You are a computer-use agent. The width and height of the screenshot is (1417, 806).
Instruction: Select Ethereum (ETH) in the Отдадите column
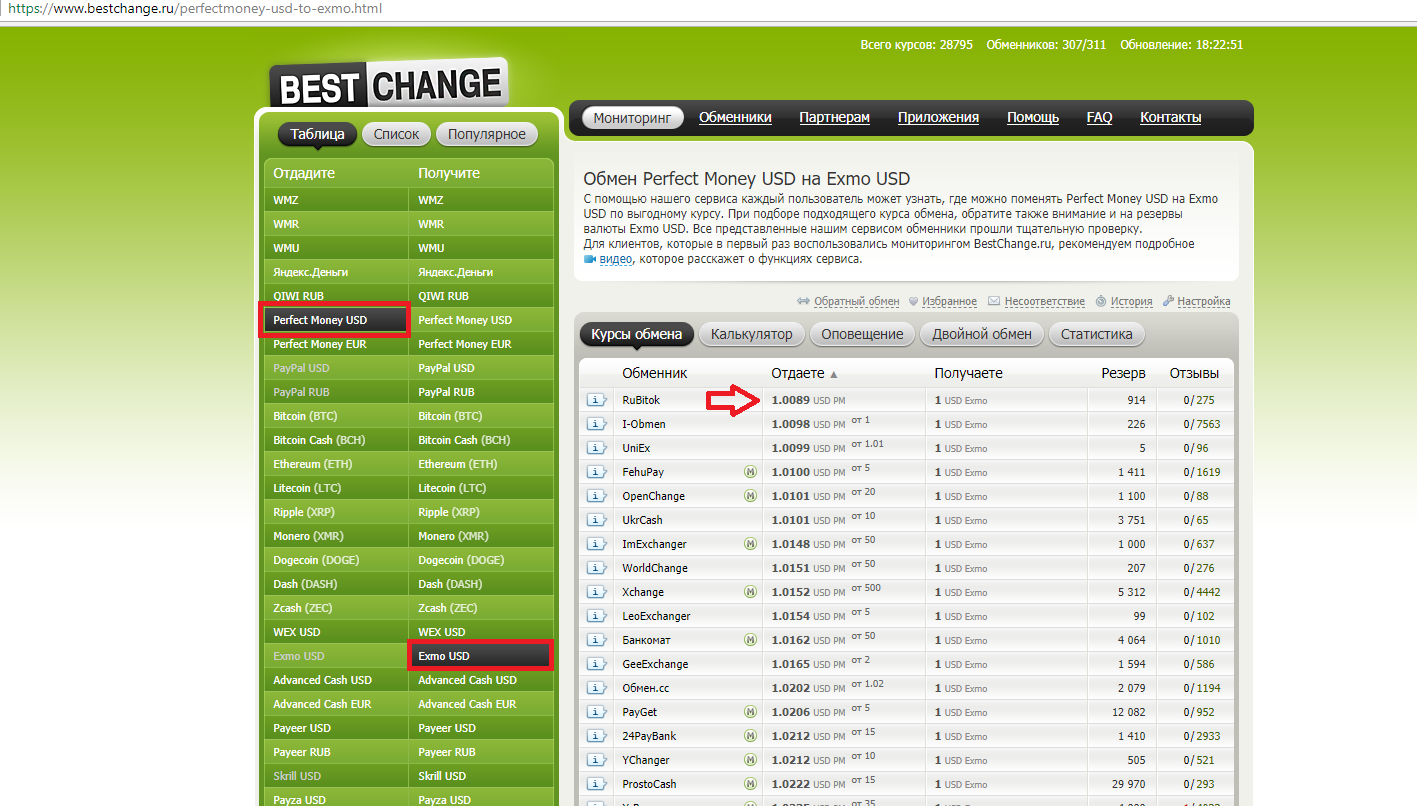coord(336,464)
